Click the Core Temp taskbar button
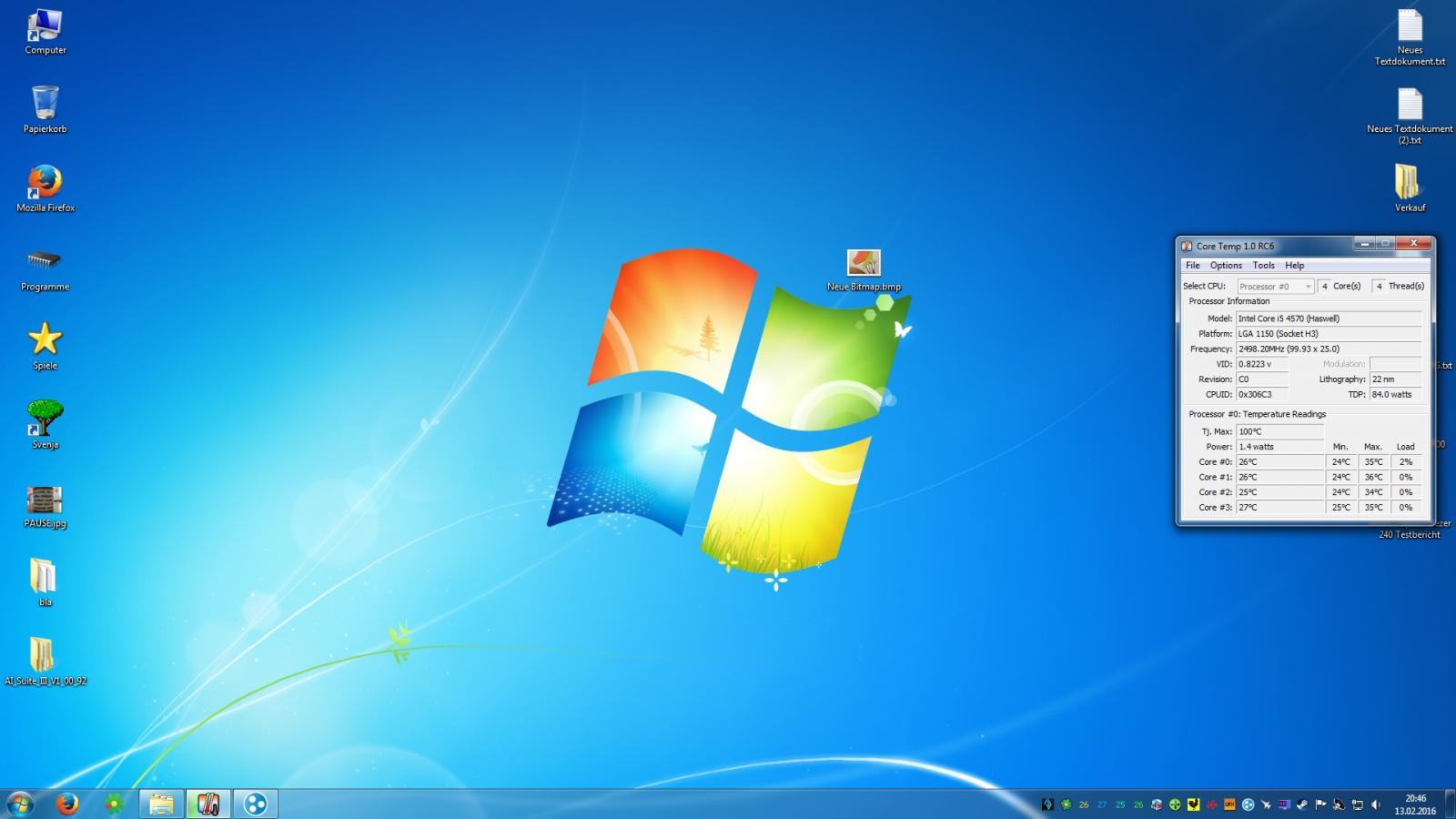Screen dimensions: 1456x819 [208, 804]
